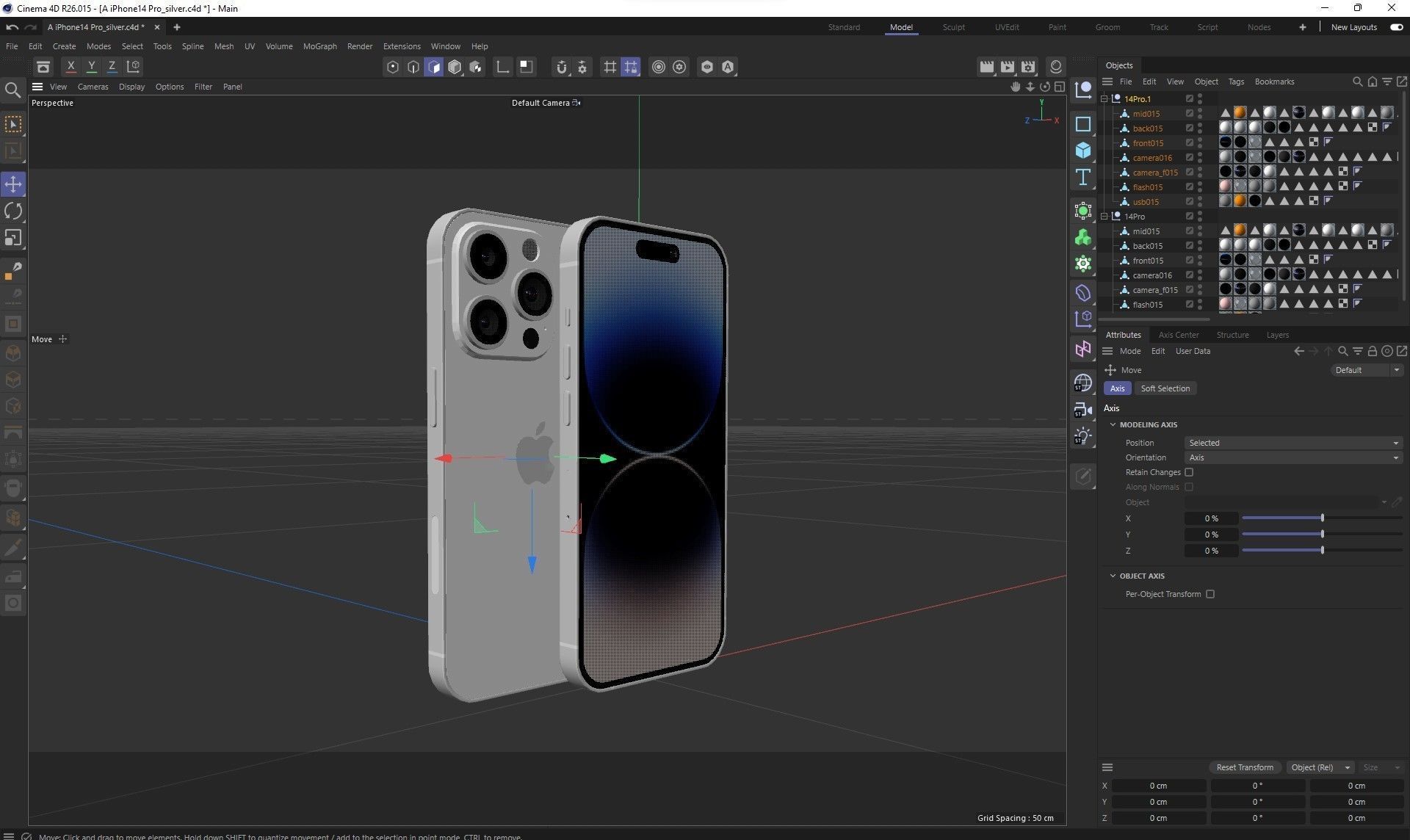Switch to Edges mode icon

click(413, 68)
